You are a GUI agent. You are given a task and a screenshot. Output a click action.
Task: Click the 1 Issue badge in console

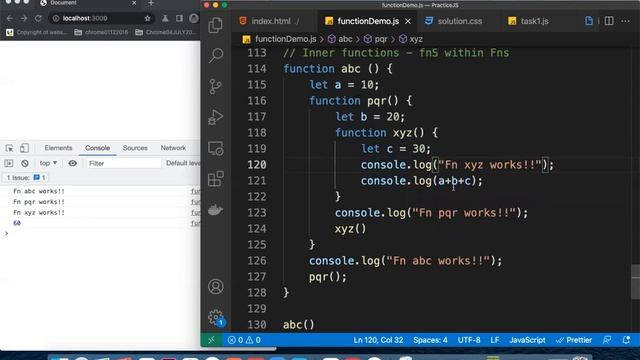click(26, 178)
